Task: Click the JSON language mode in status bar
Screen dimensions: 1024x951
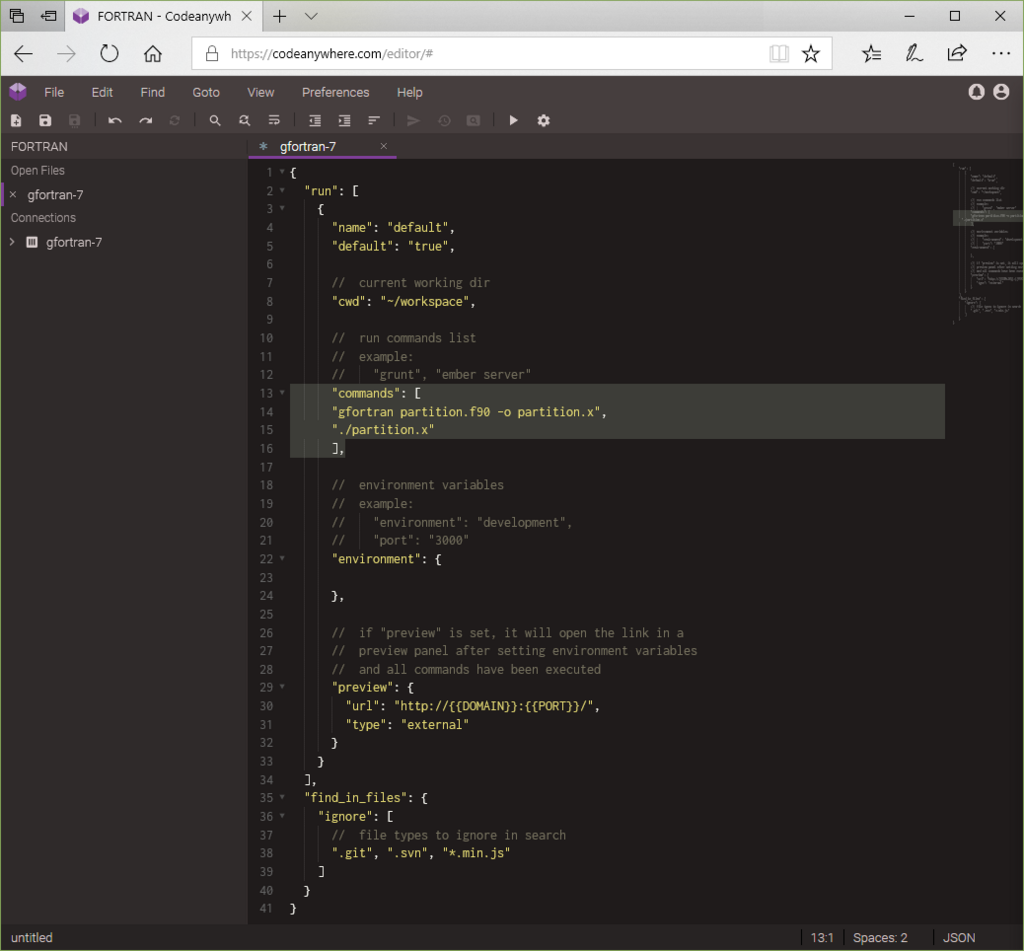Action: [959, 937]
